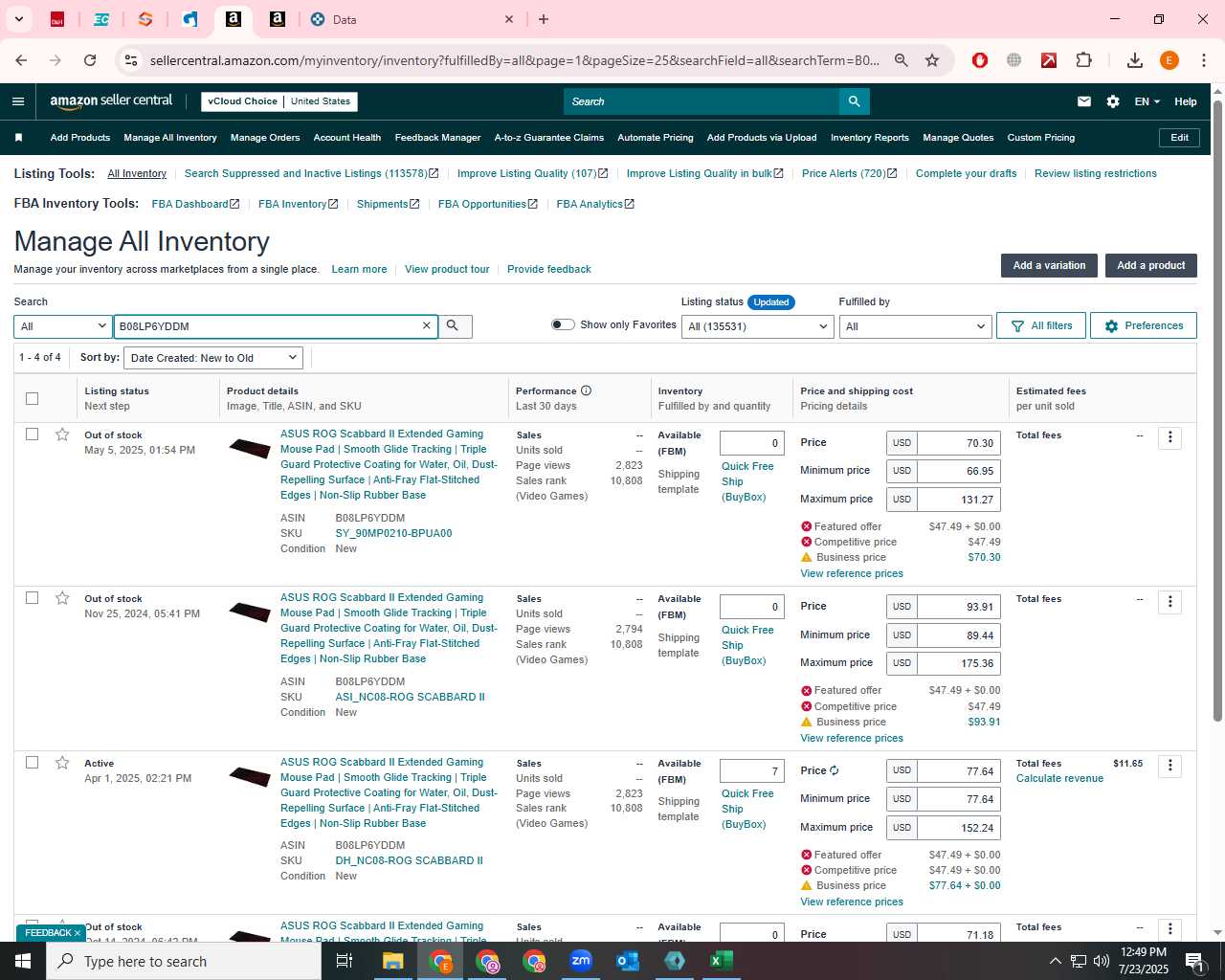Run inventory search with magnifier button
This screenshot has height=980, width=1225.
click(x=454, y=326)
